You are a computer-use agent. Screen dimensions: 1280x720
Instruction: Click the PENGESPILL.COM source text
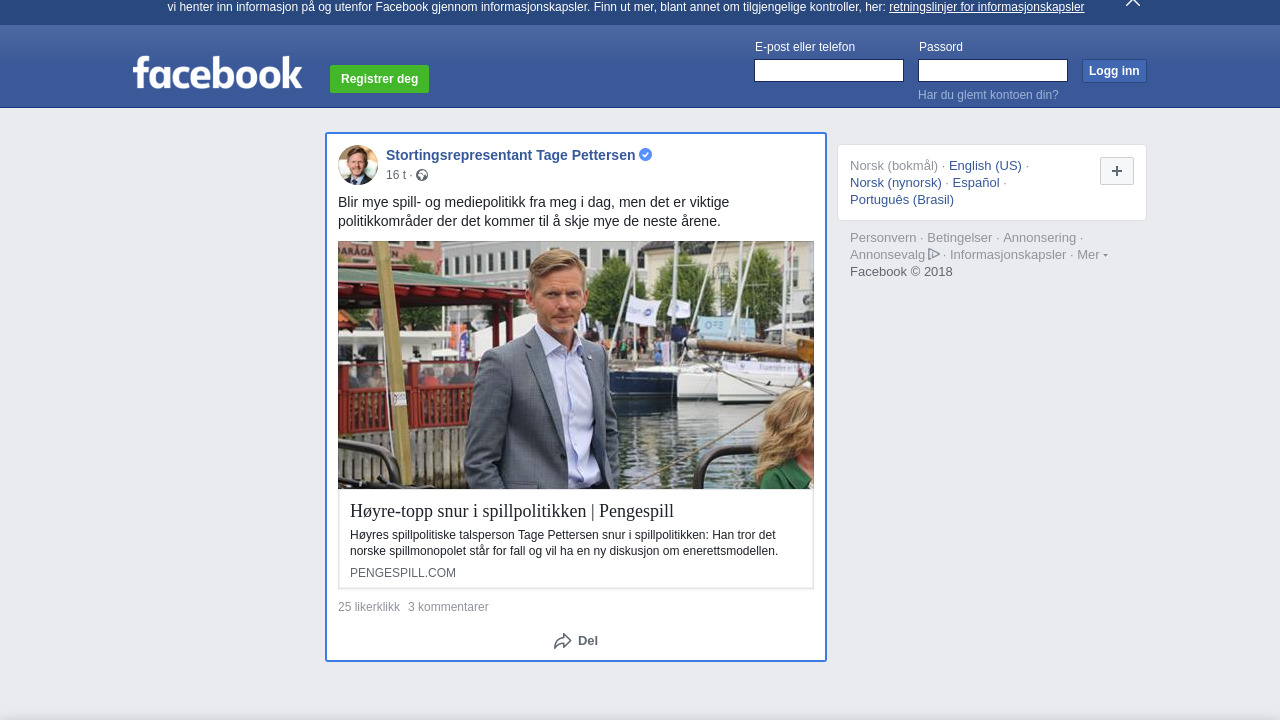pyautogui.click(x=403, y=573)
